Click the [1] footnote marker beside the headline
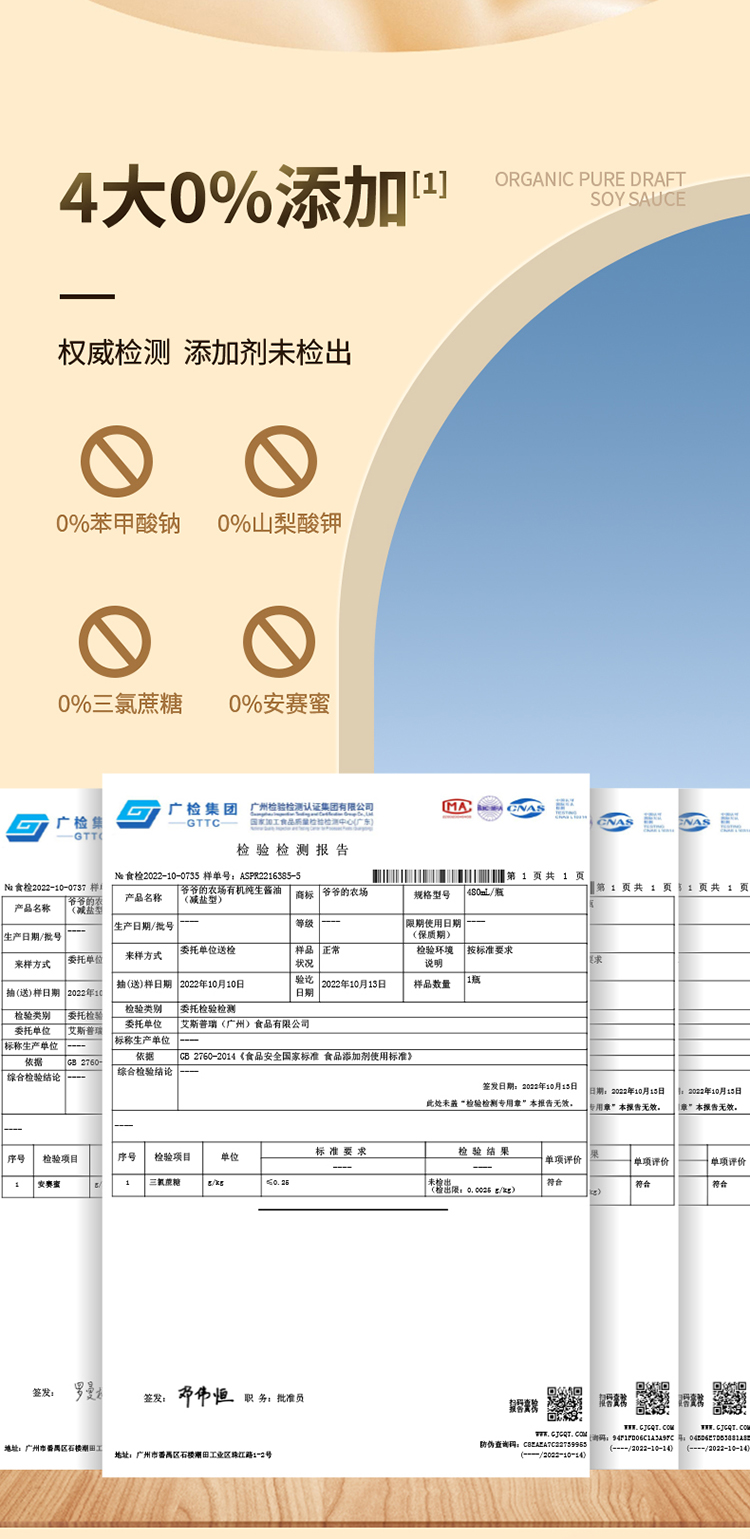Screen dimensions: 750x1539 click(x=430, y=185)
